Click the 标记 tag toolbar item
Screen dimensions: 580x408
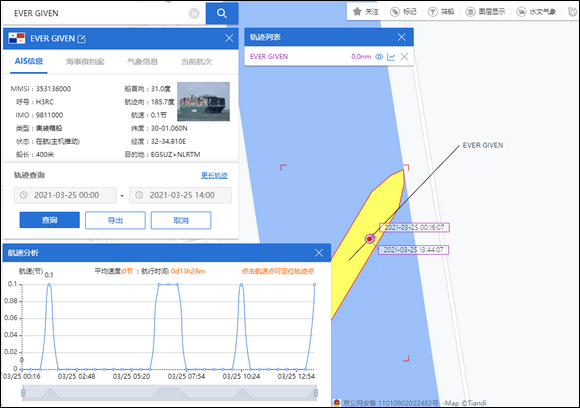click(404, 12)
